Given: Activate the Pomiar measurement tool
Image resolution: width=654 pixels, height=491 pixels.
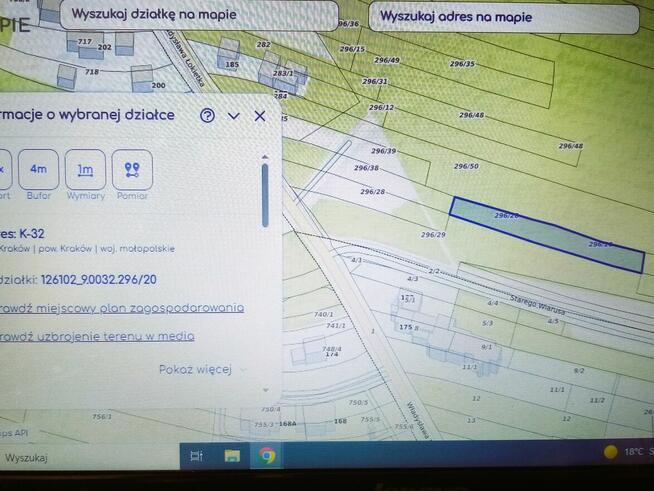Looking at the screenshot, I should point(132,170).
